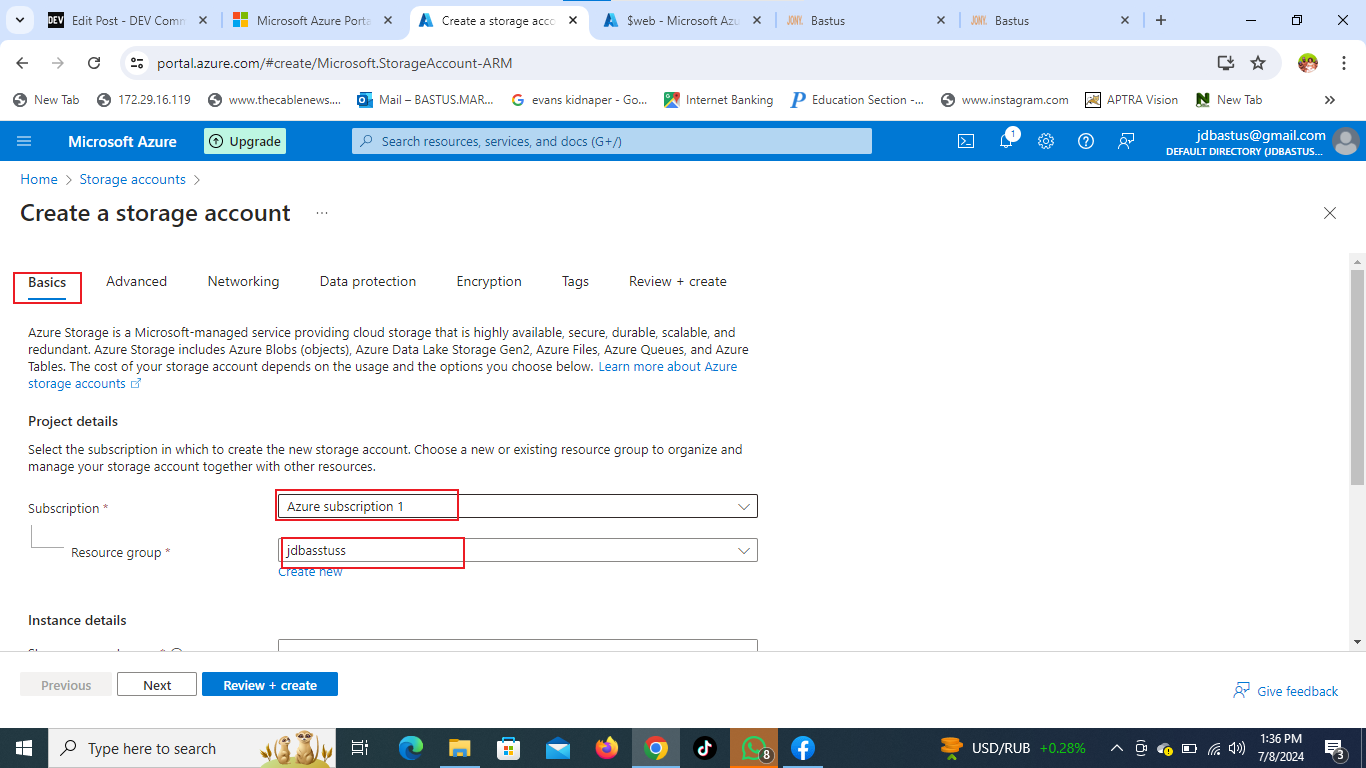The width and height of the screenshot is (1366, 768).
Task: Open the Windows notification center
Action: tap(1335, 748)
